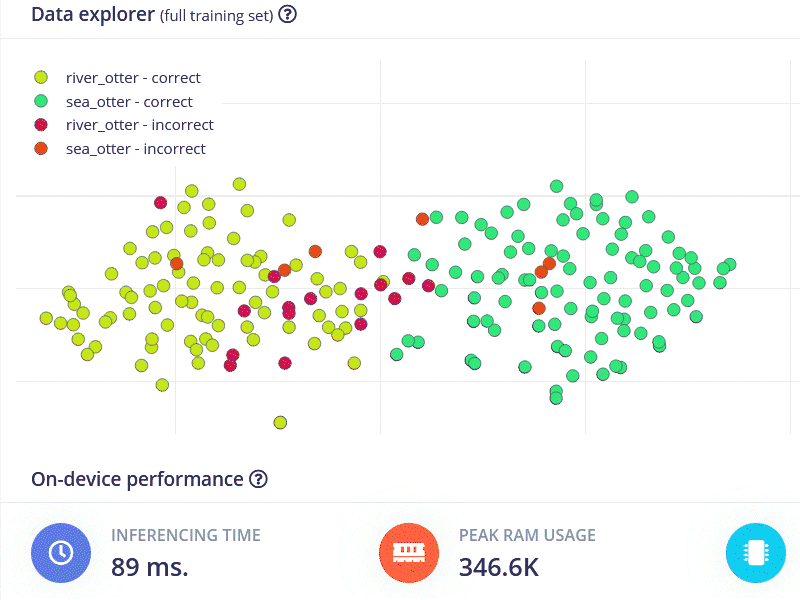Click the Data explorer help question-mark icon
This screenshot has width=800, height=600.
click(287, 15)
